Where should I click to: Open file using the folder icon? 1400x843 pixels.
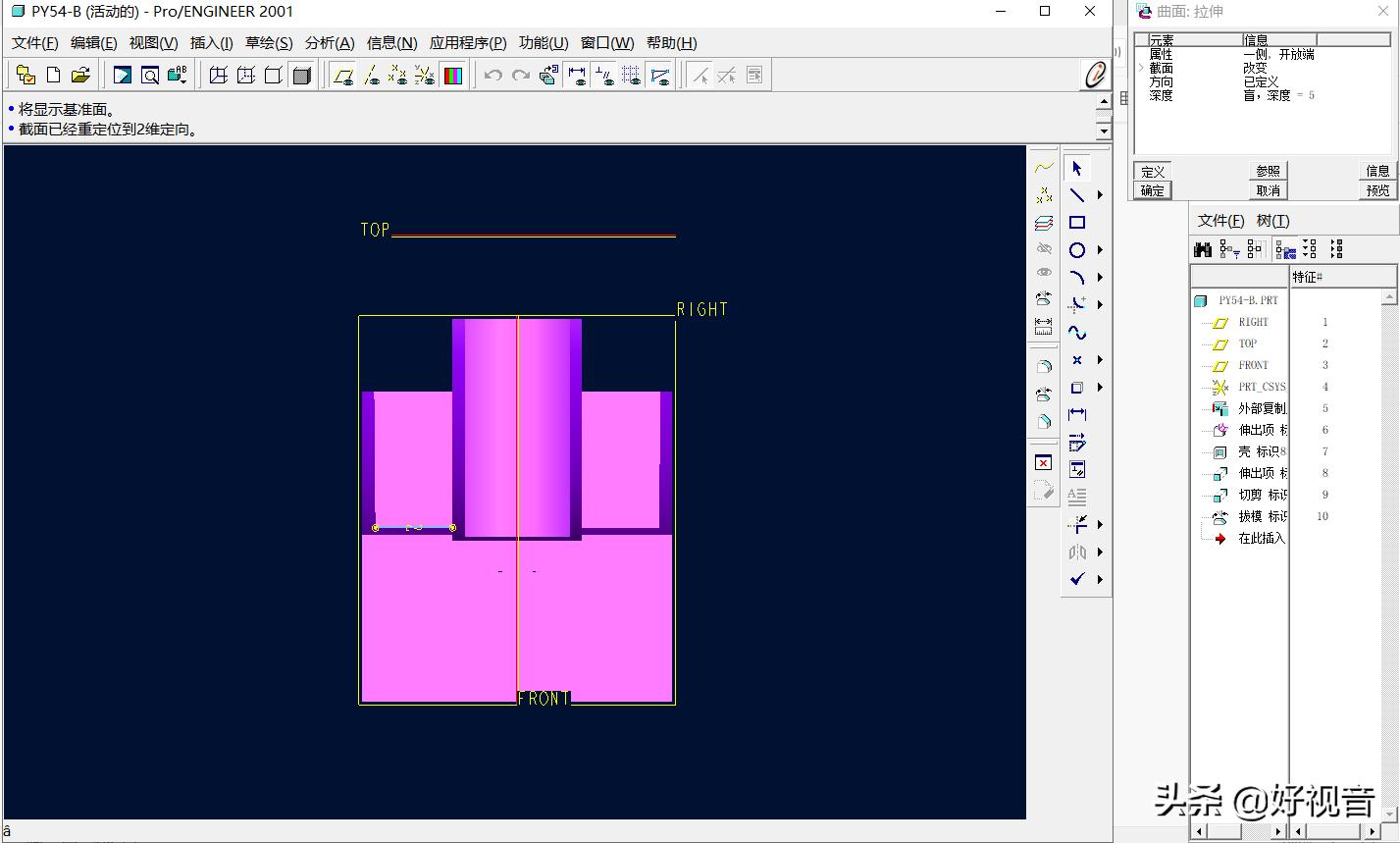(80, 76)
